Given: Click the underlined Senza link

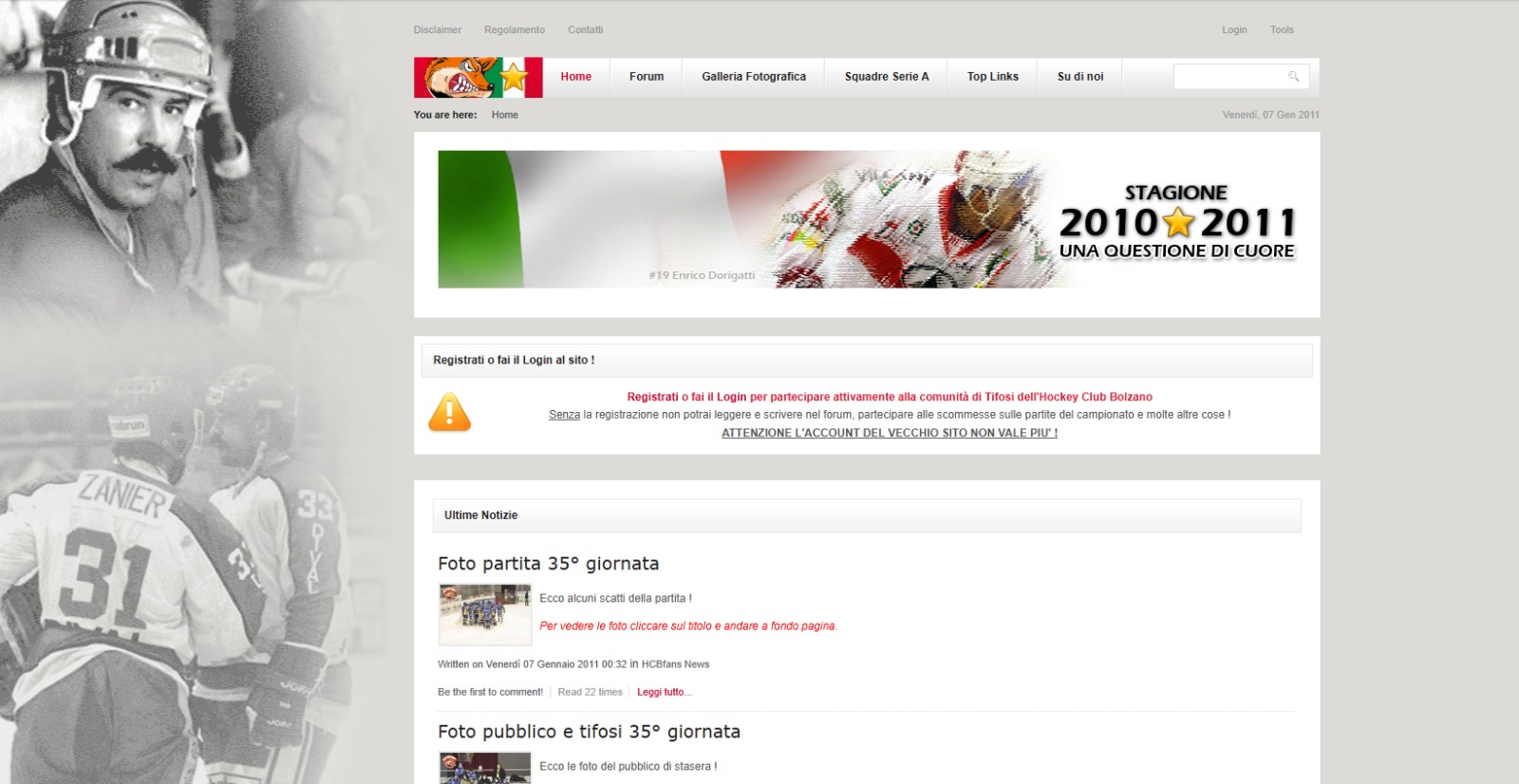Looking at the screenshot, I should click(x=564, y=415).
